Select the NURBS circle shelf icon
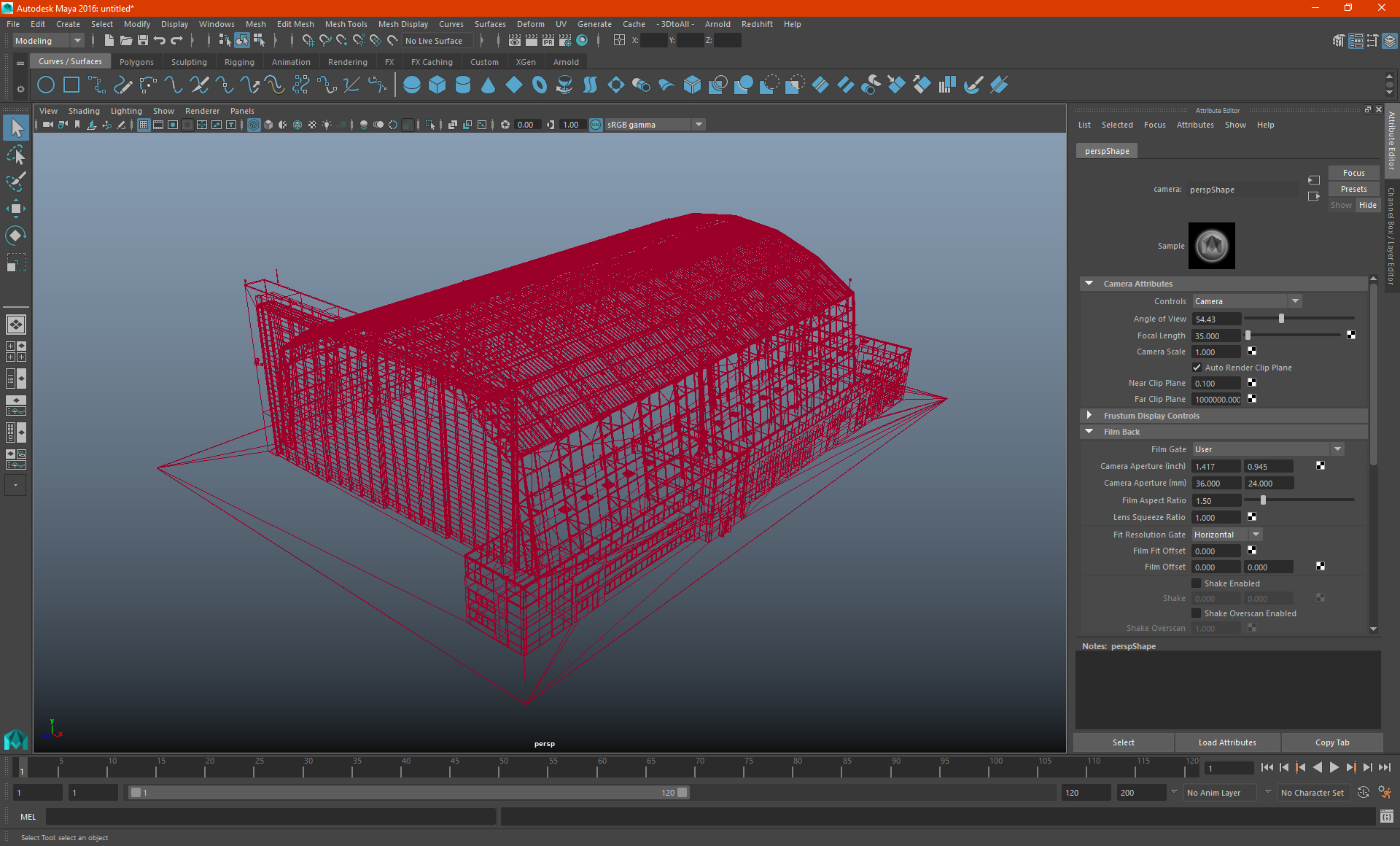Screen dimensions: 1400x846 click(x=46, y=85)
